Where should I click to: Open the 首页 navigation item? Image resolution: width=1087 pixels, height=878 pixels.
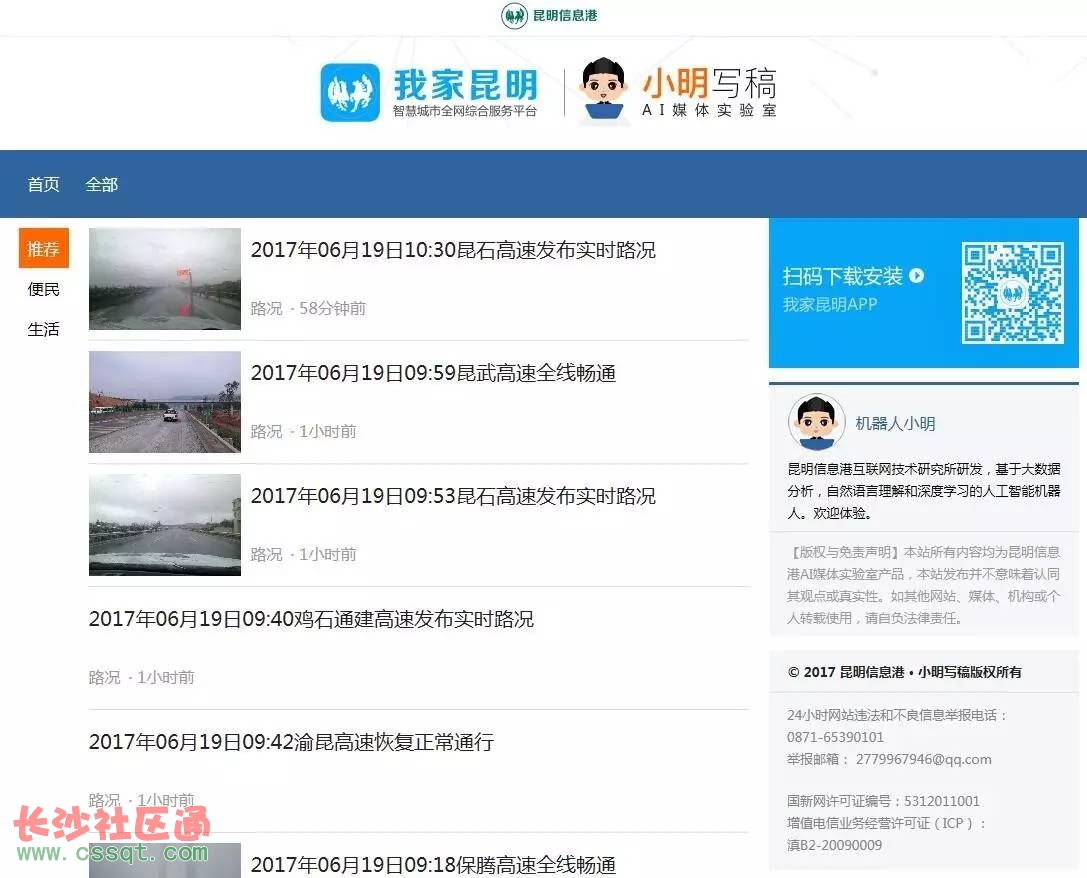tap(43, 184)
